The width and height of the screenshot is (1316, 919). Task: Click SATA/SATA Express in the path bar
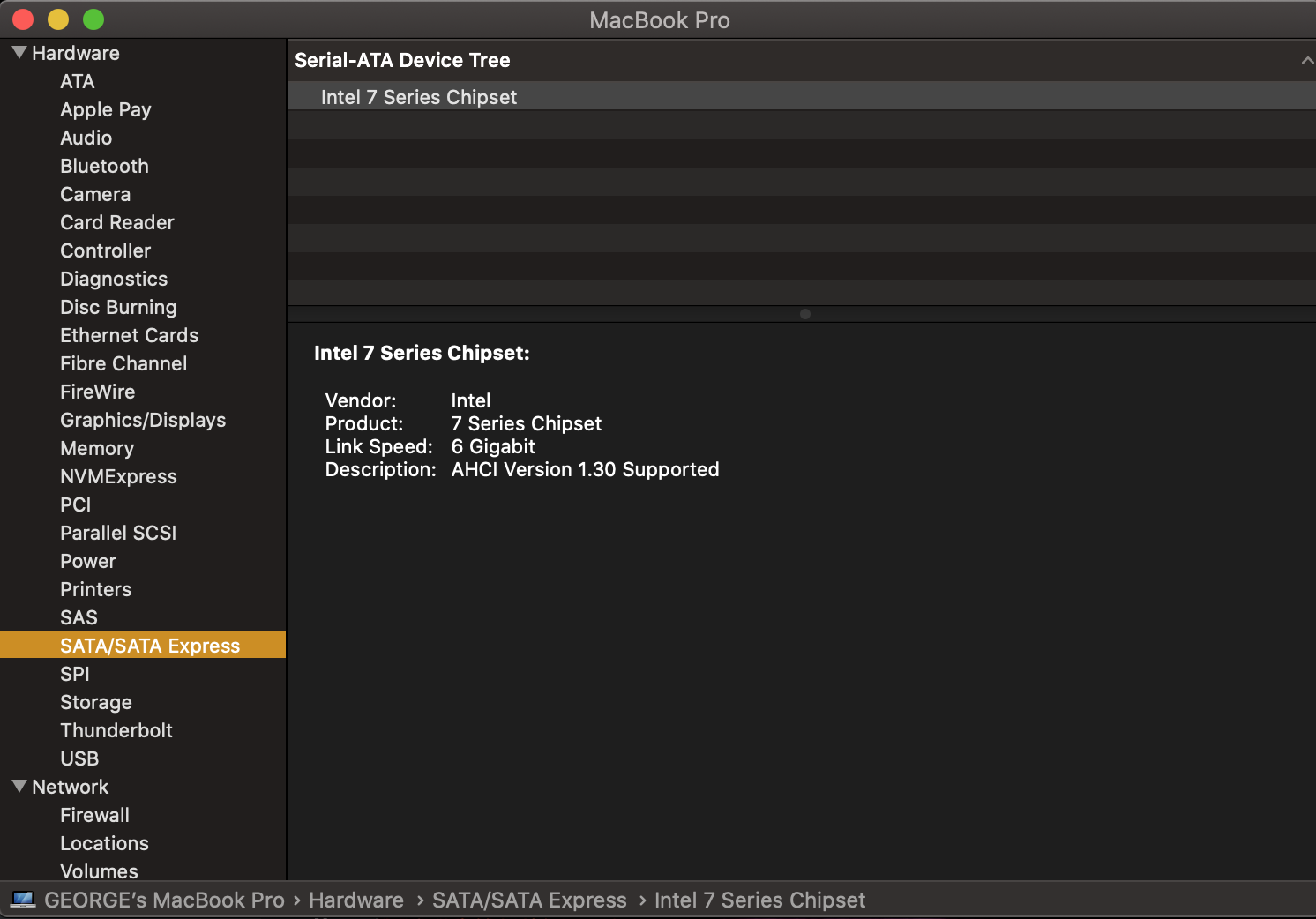[x=529, y=900]
